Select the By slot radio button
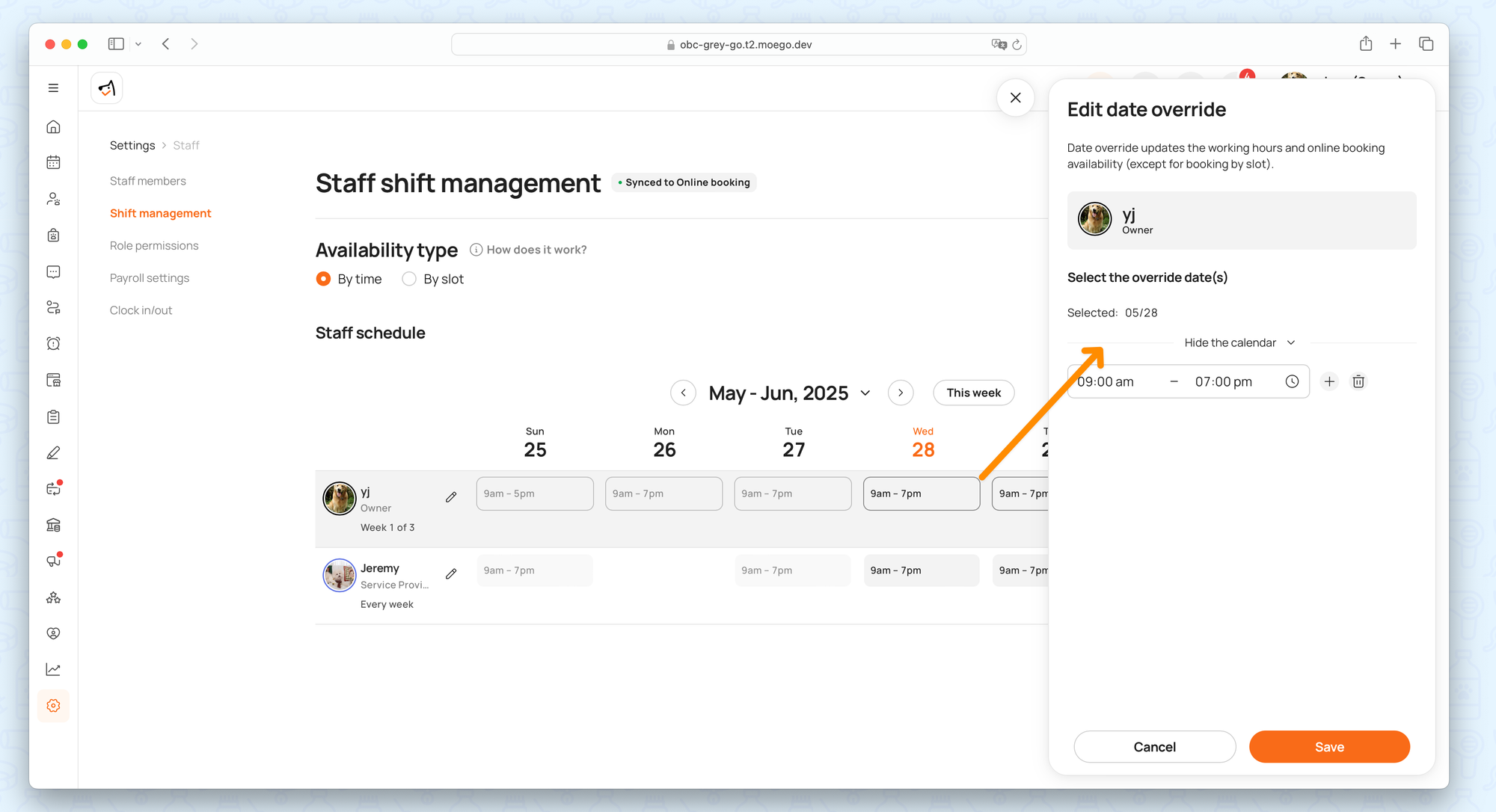The width and height of the screenshot is (1496, 812). 409,279
